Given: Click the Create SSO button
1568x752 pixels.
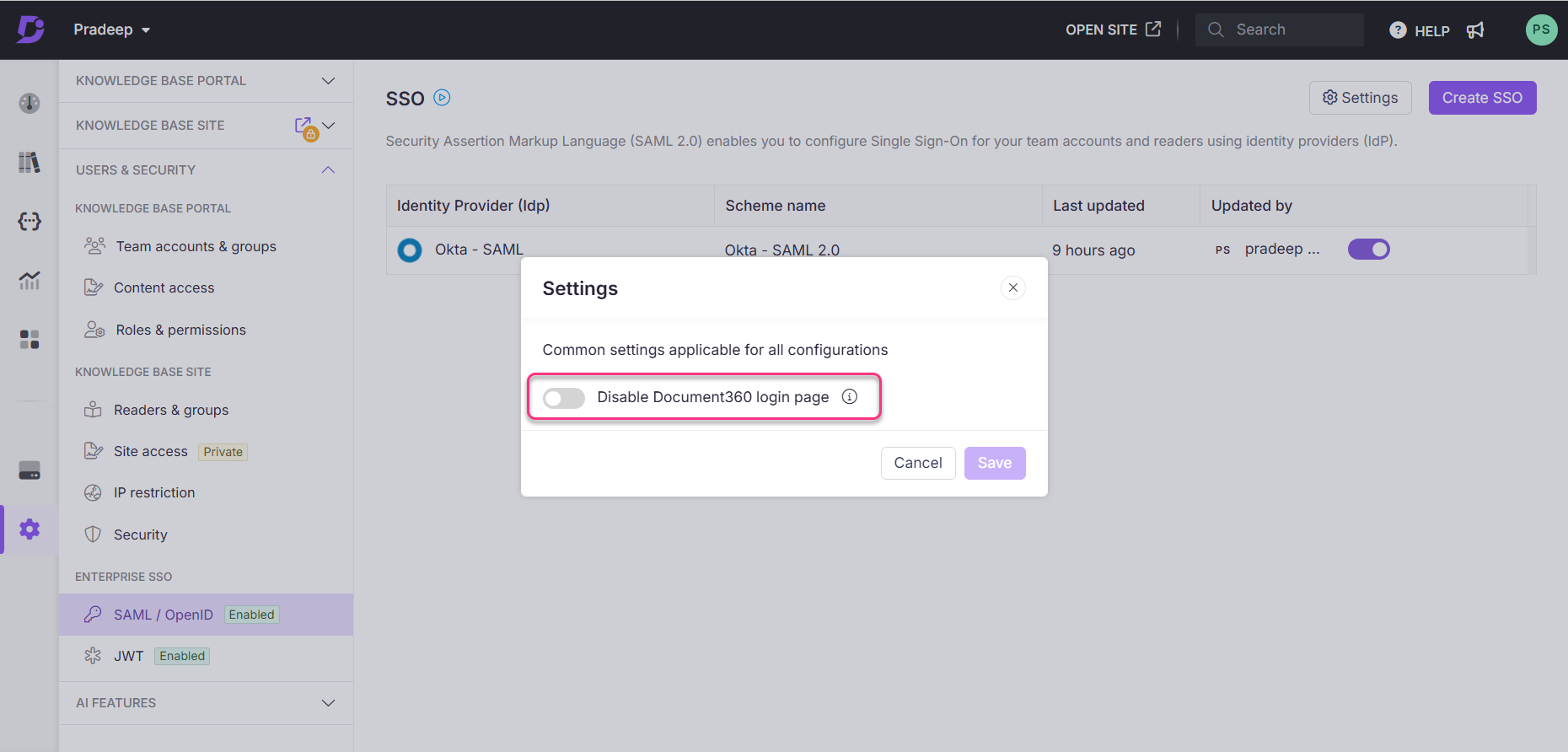Looking at the screenshot, I should (1482, 98).
